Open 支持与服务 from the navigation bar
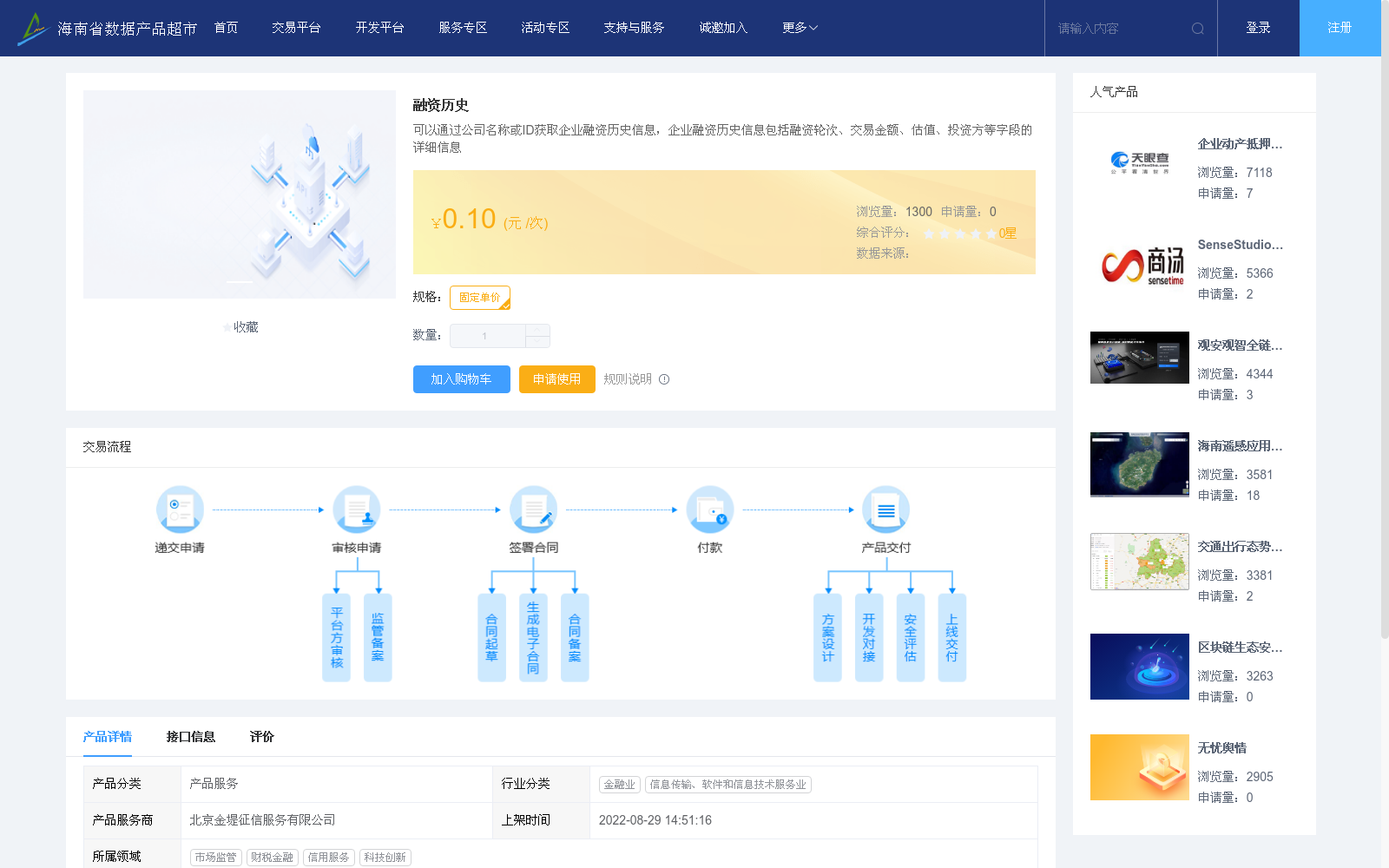 (634, 28)
